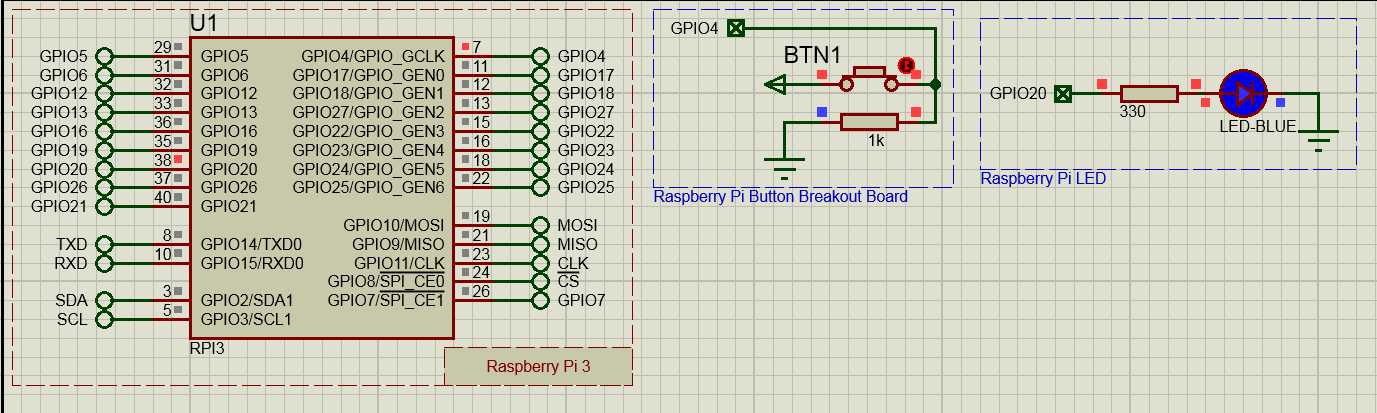Click the GPIO7 terminal circle on the right
This screenshot has height=413, width=1377.
click(540, 300)
